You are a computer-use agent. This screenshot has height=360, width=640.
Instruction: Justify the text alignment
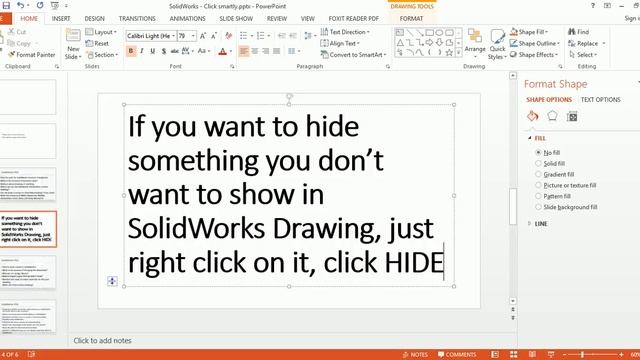(x=276, y=51)
